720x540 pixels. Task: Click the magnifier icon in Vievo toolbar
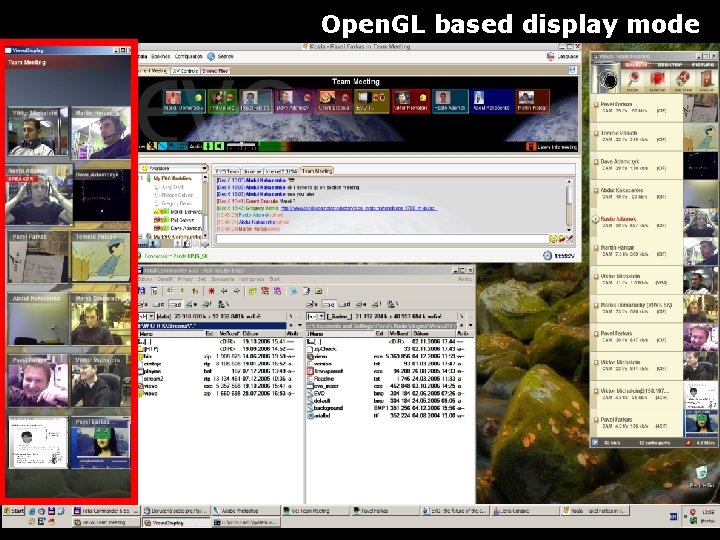coord(634,80)
